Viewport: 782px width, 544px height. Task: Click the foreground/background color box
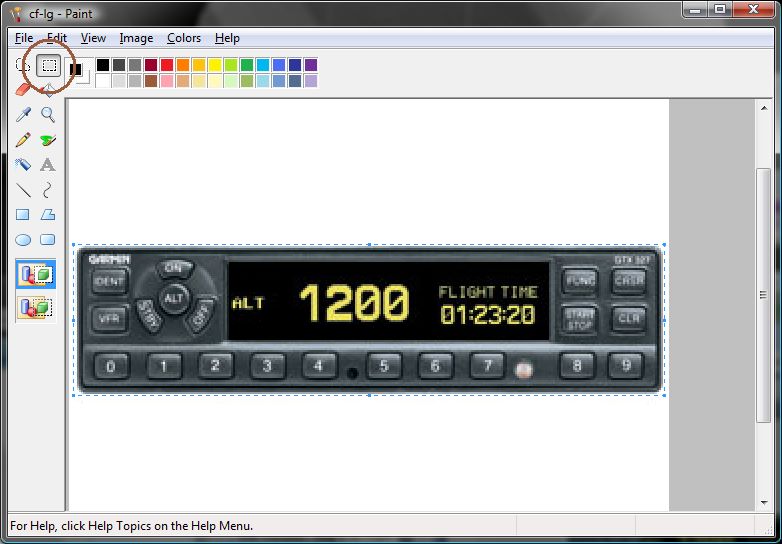click(79, 72)
